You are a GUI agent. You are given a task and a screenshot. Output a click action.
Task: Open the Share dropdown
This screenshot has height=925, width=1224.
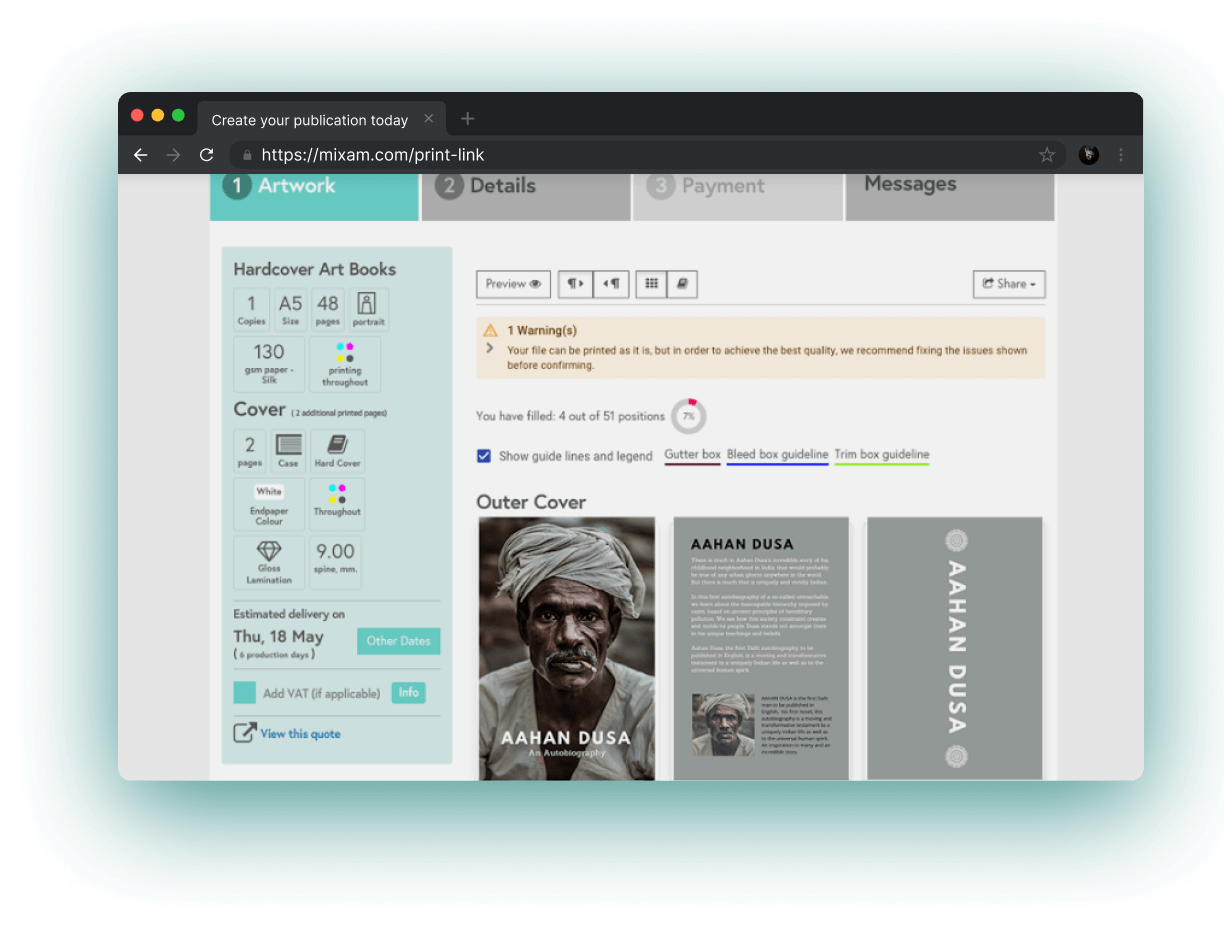(1008, 284)
